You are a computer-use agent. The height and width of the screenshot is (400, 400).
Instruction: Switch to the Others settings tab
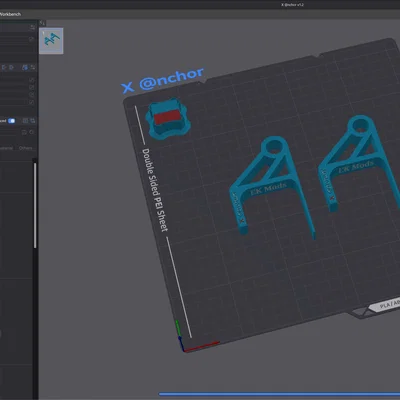coord(26,148)
